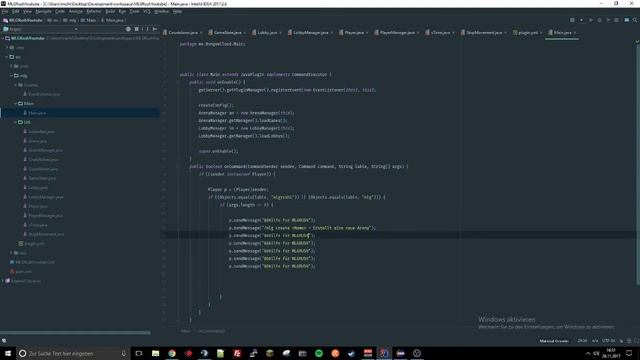Image resolution: width=640 pixels, height=360 pixels.
Task: Click the Search Everywhere magnifier icon
Action: (x=635, y=20)
